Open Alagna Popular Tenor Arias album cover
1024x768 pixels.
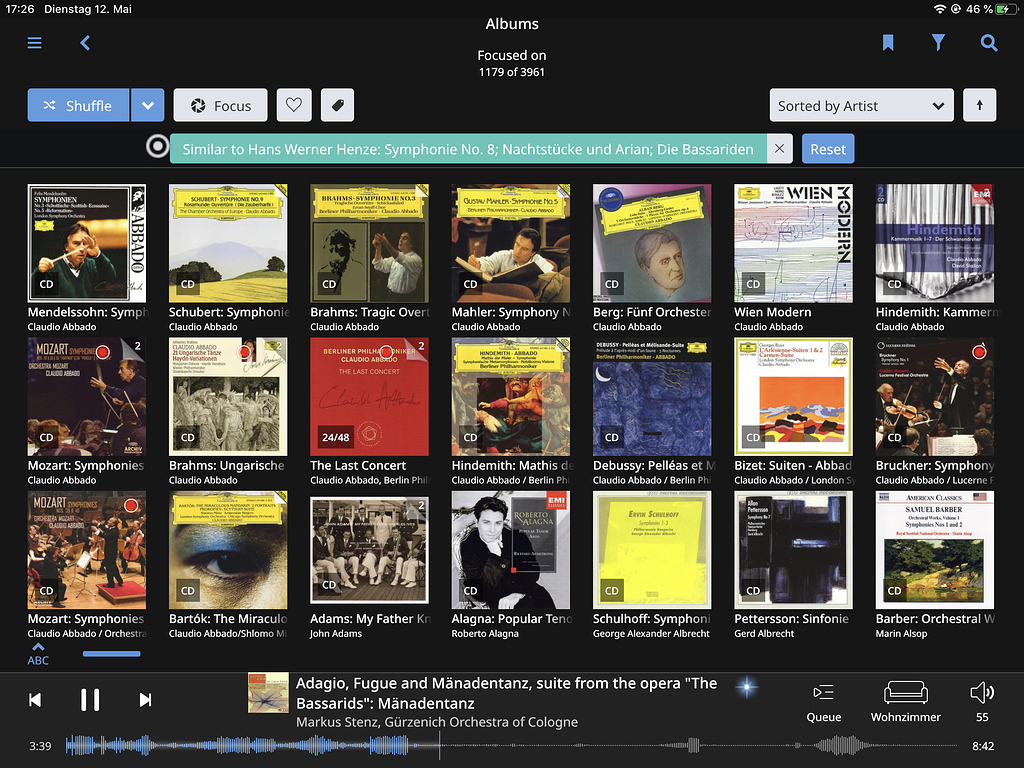tap(511, 550)
